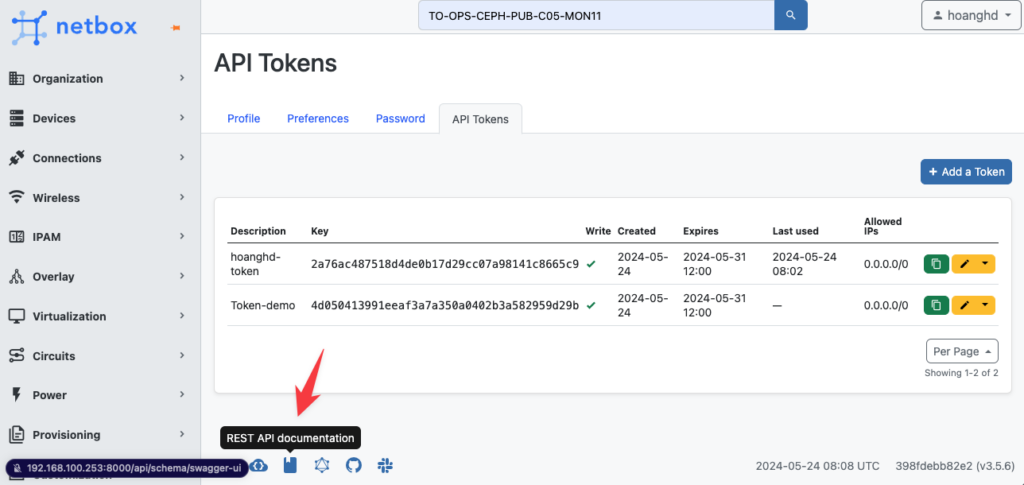Viewport: 1024px width, 485px height.
Task: Copy the hoanghd-token key to clipboard
Action: pyautogui.click(x=936, y=264)
